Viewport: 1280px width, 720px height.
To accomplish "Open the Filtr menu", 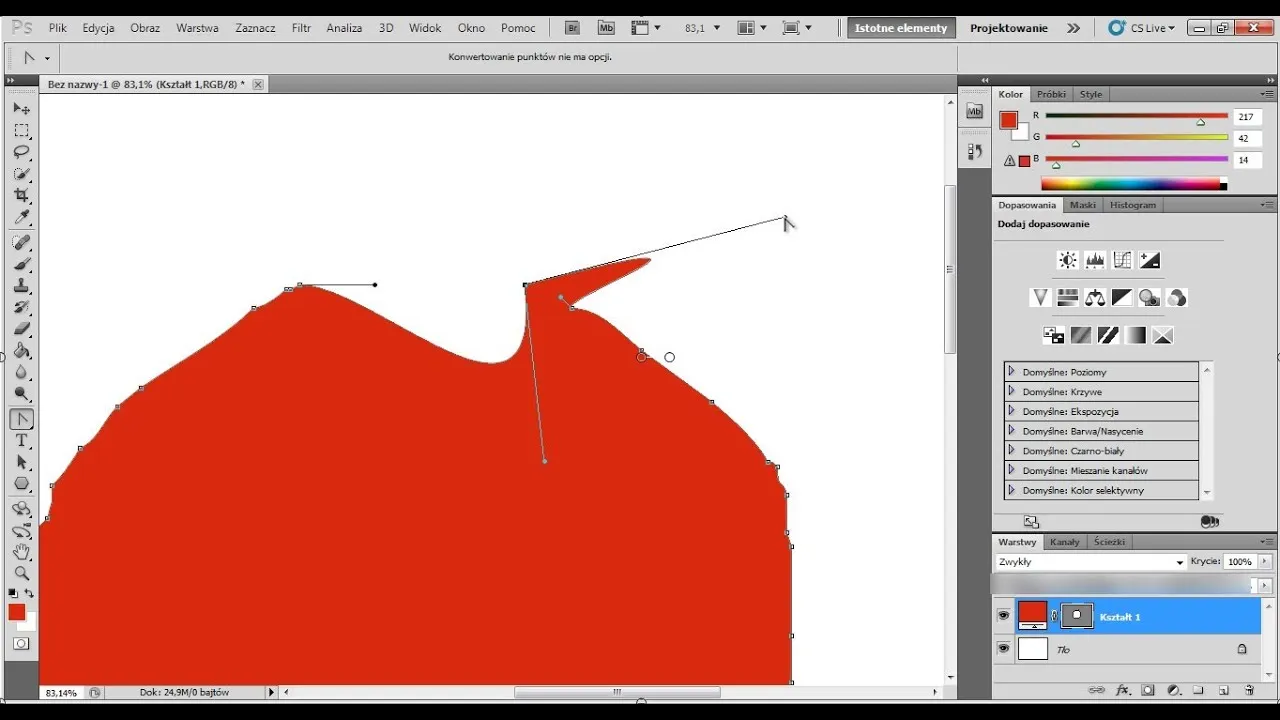I will (x=301, y=28).
